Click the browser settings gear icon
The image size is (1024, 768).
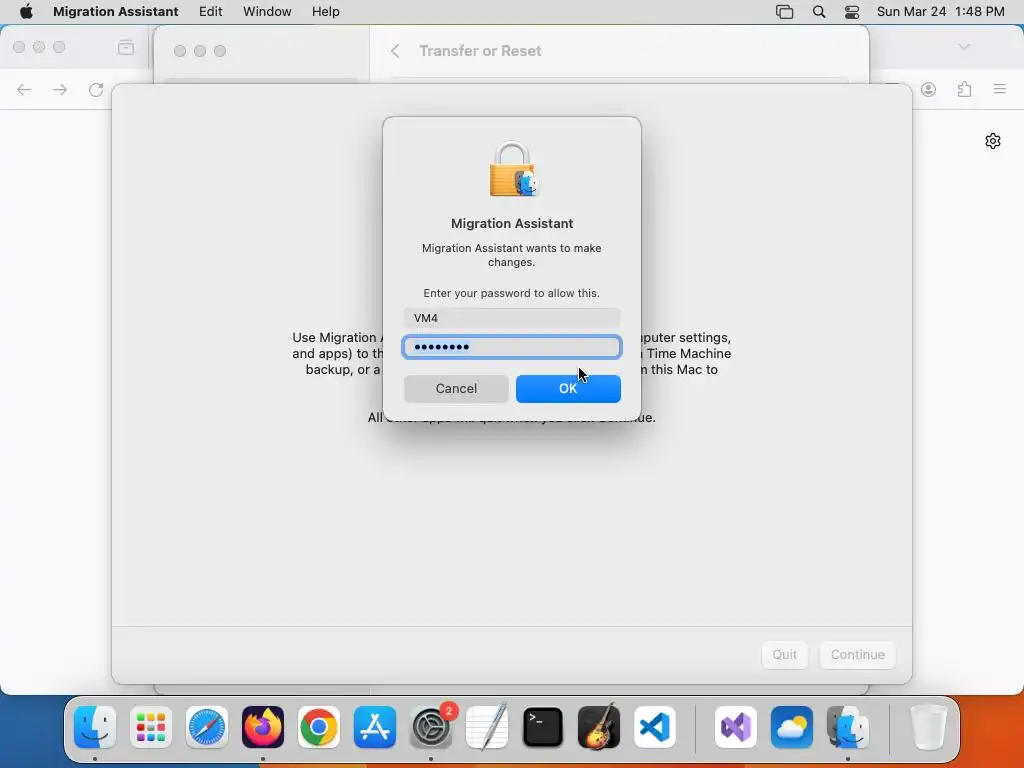pyautogui.click(x=993, y=141)
